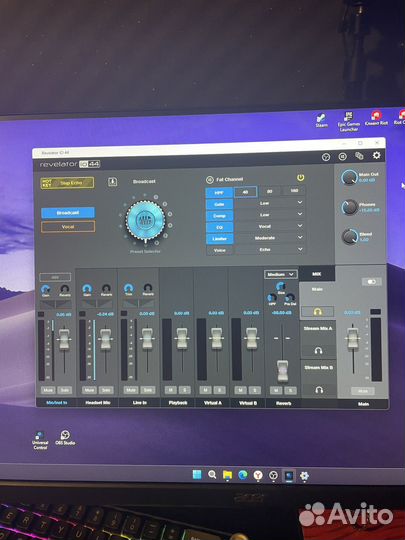This screenshot has width=405, height=540.
Task: Open the Epic Games Launcher desktop icon
Action: click(x=349, y=122)
